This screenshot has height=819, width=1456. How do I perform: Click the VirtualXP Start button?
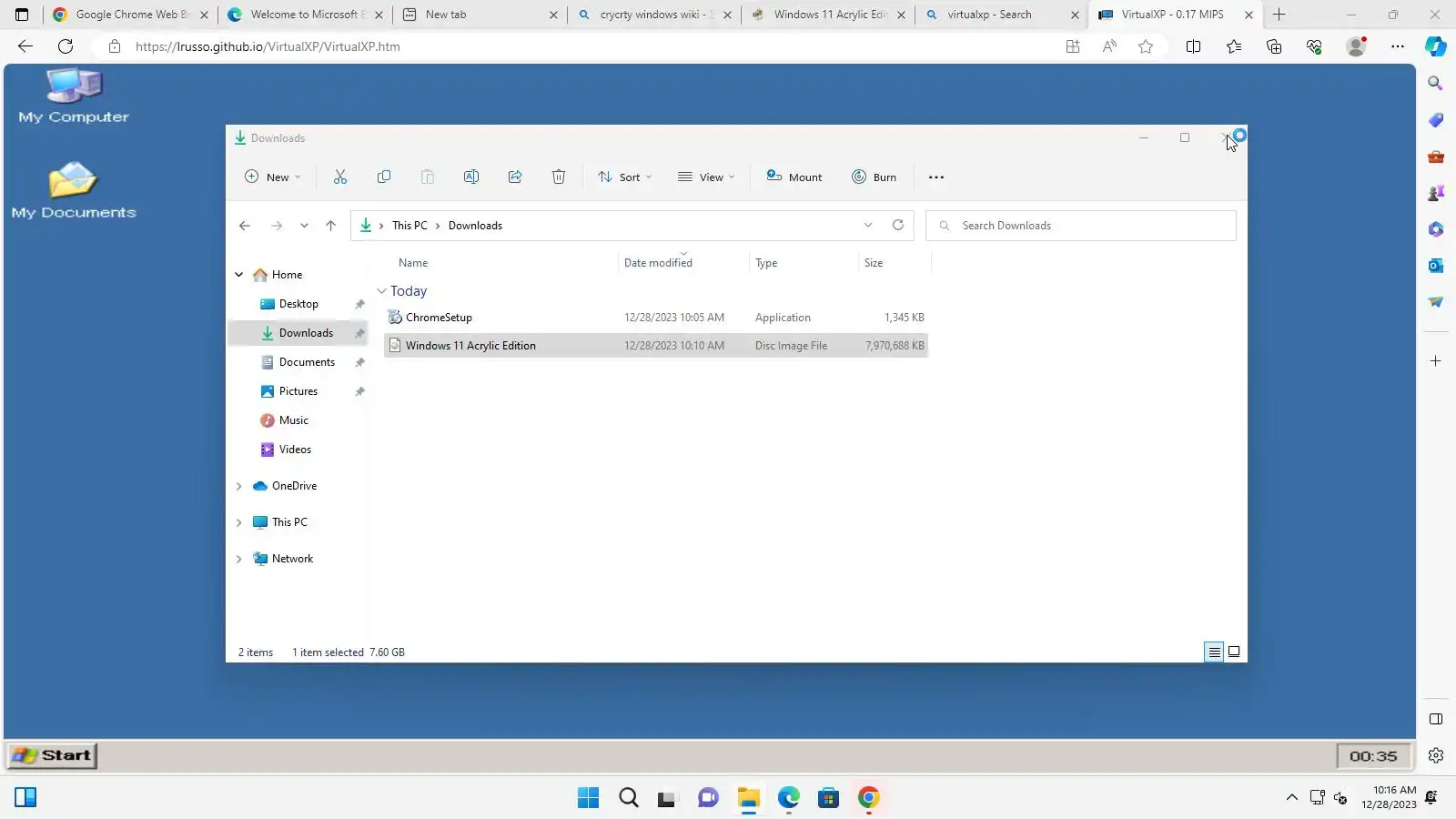point(53,755)
